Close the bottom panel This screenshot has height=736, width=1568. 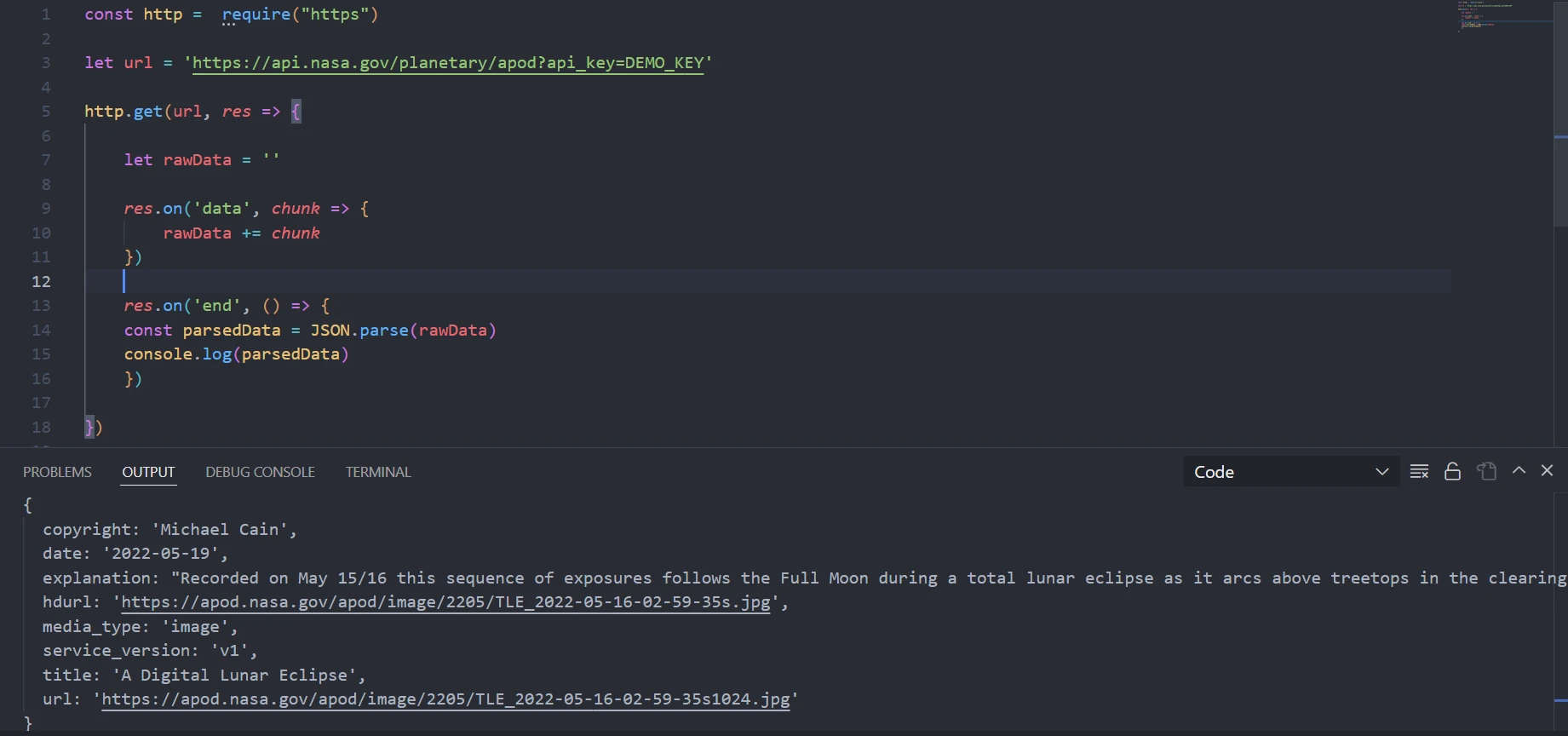pyautogui.click(x=1548, y=471)
